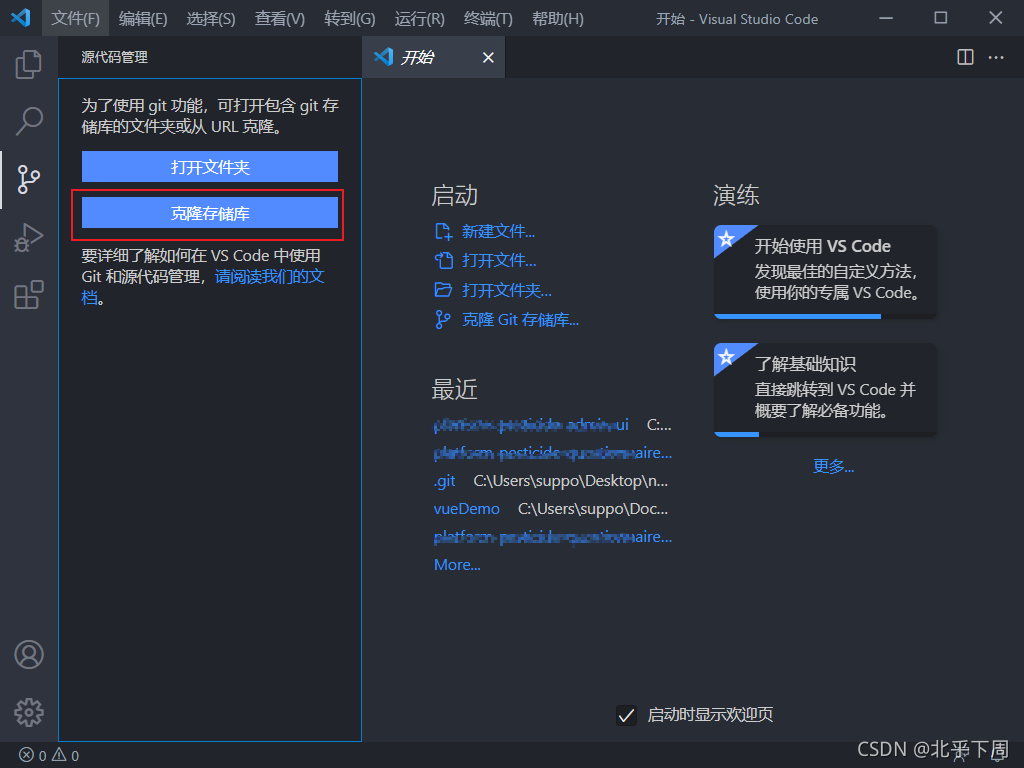Screen dimensions: 1024x768
Task: Open the 开始使用 VS Code walkthrough card
Action: [825, 272]
